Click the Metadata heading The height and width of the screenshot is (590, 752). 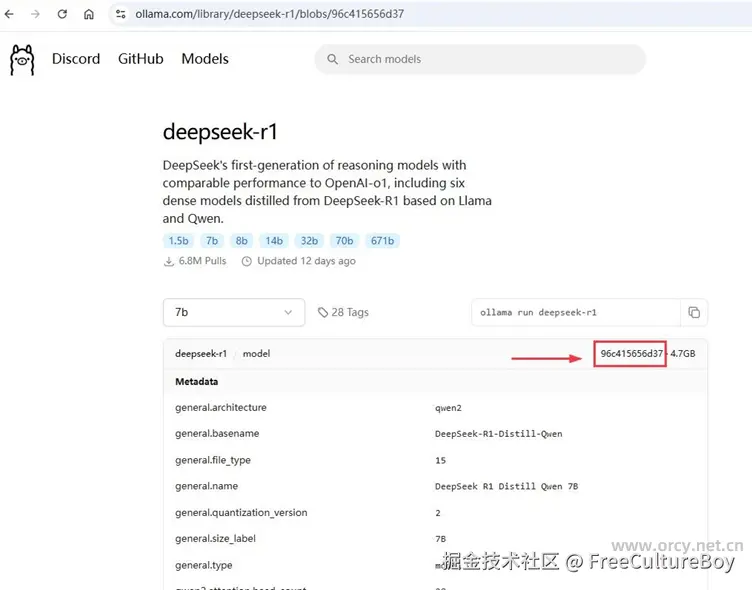(x=197, y=381)
